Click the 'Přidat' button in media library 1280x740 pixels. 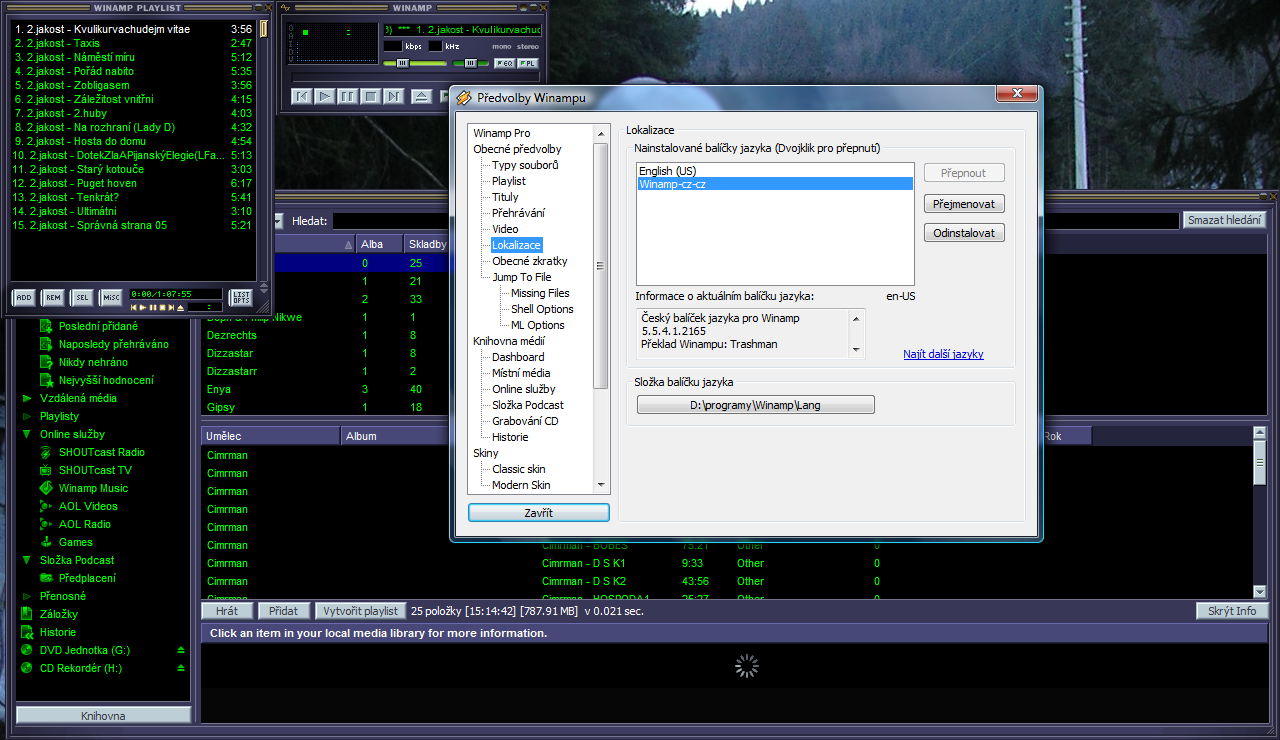click(284, 611)
